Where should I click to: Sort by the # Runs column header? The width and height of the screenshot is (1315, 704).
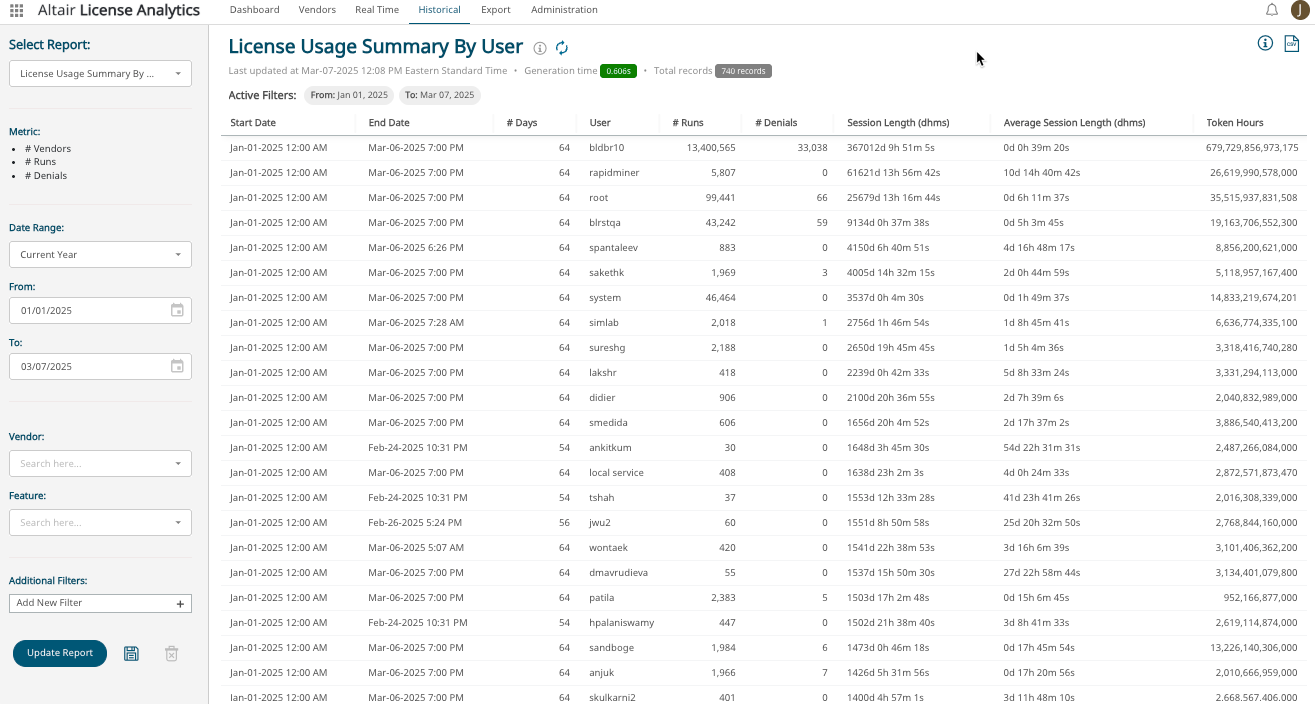(688, 123)
